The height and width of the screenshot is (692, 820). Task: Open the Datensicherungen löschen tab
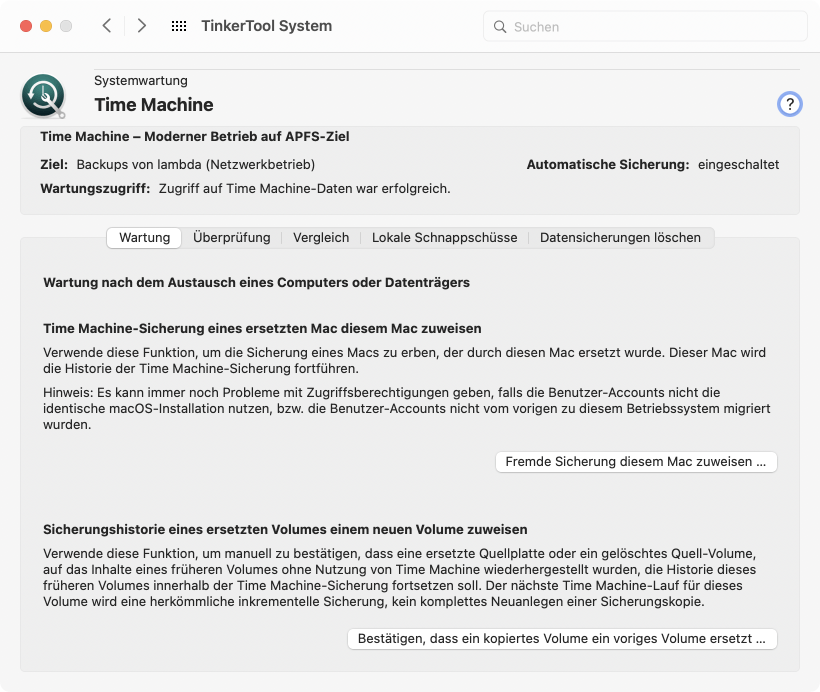[620, 237]
